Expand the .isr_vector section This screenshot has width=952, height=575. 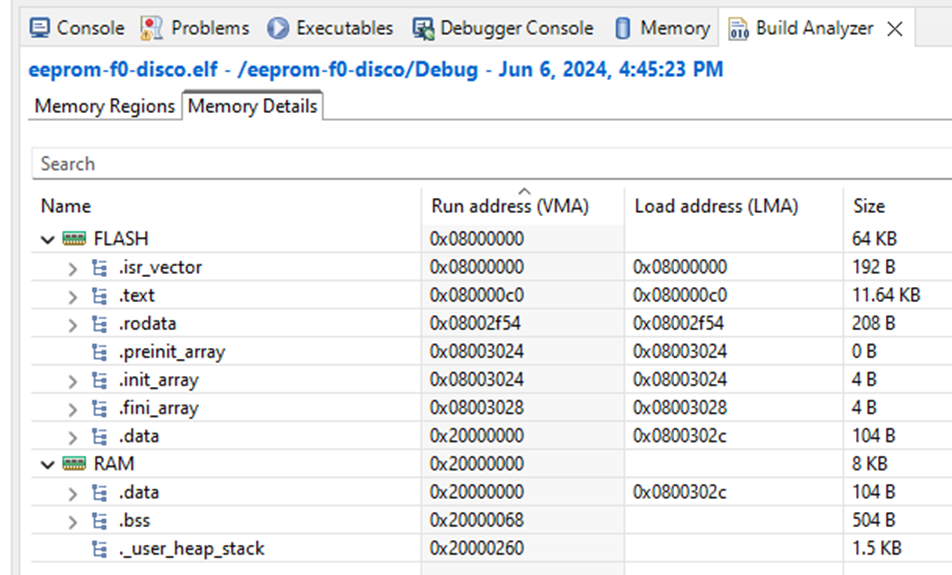tap(72, 268)
